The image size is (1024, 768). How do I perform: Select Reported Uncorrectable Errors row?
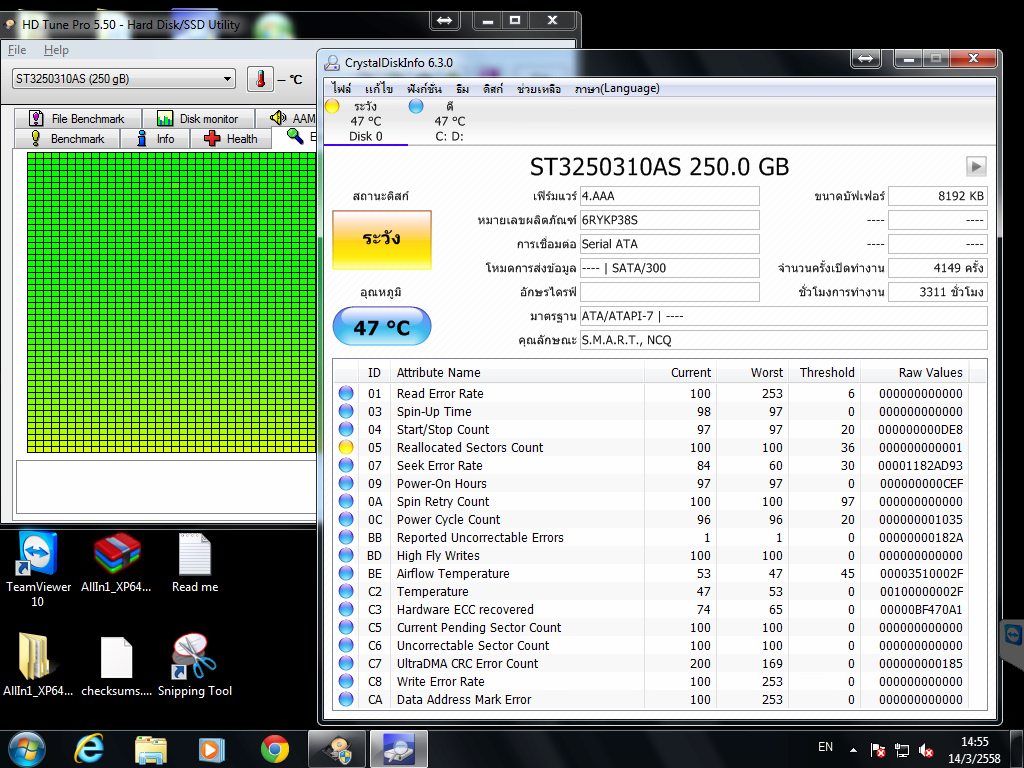coord(652,537)
